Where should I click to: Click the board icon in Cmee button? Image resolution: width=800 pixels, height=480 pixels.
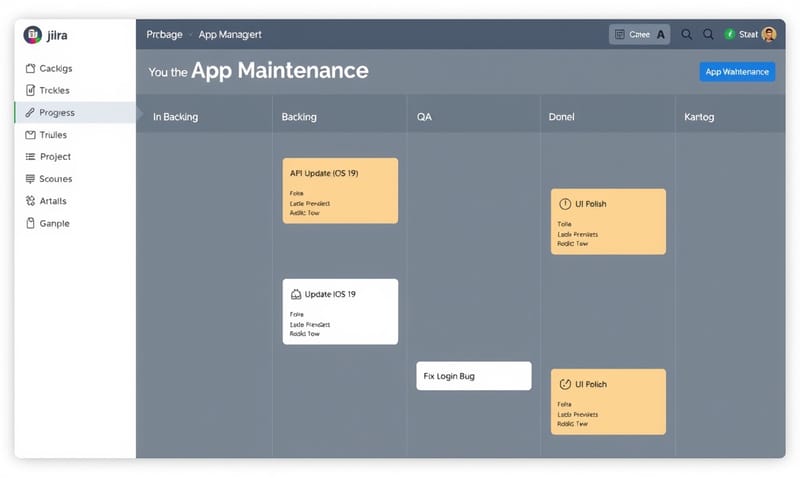pyautogui.click(x=620, y=34)
